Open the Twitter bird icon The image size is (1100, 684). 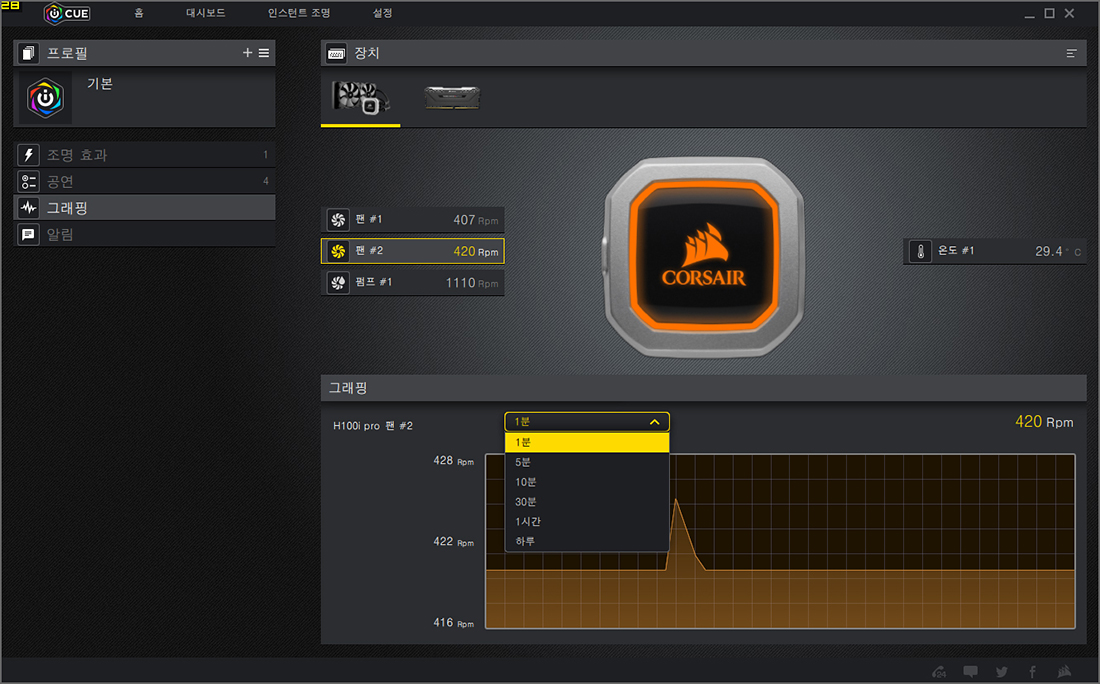[x=1002, y=671]
